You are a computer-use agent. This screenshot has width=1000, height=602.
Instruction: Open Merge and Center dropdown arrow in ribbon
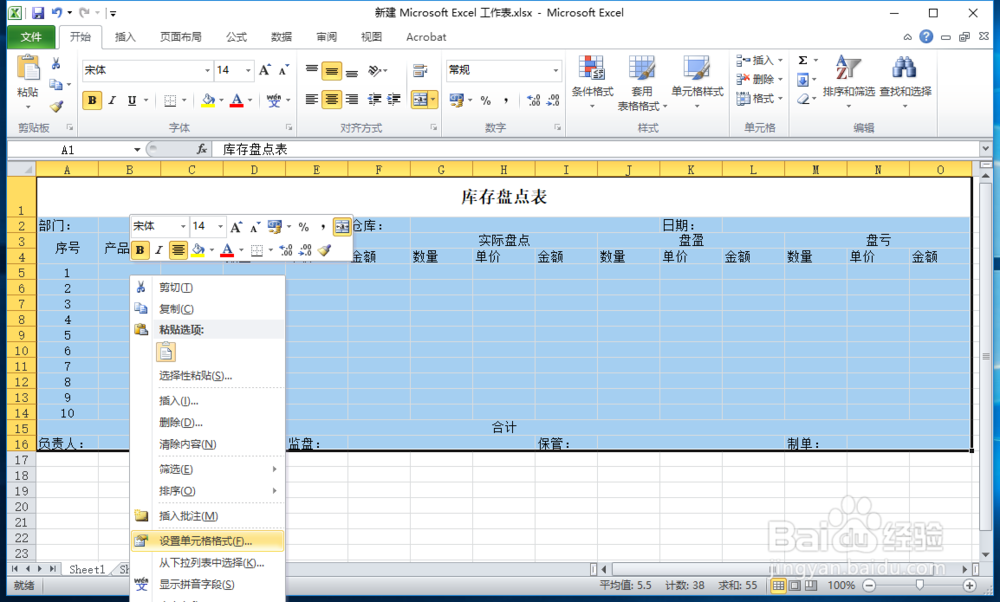click(433, 100)
